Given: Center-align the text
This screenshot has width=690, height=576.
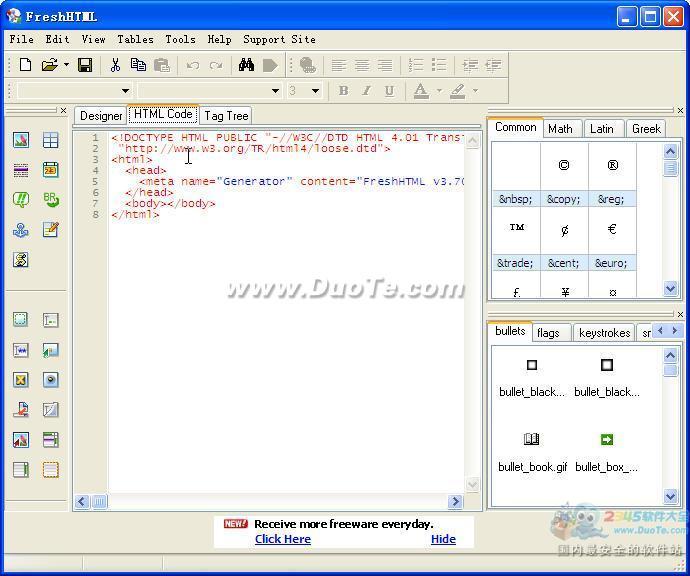Looking at the screenshot, I should 362,66.
